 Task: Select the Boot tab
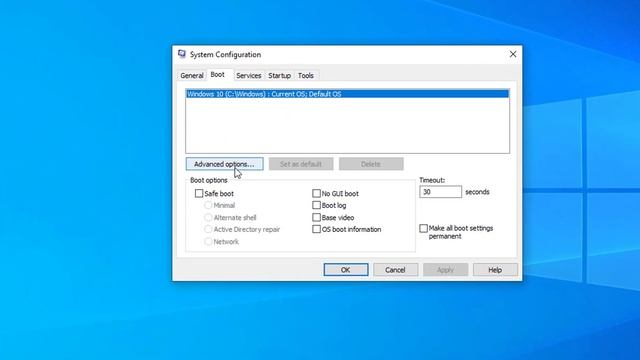pyautogui.click(x=218, y=75)
